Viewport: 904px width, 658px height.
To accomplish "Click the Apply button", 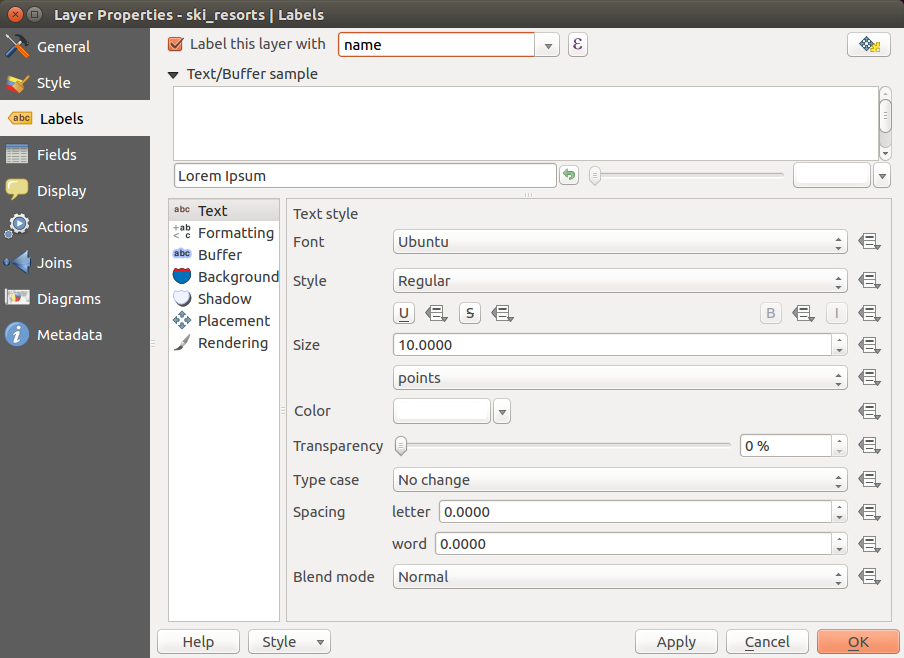I will (676, 642).
